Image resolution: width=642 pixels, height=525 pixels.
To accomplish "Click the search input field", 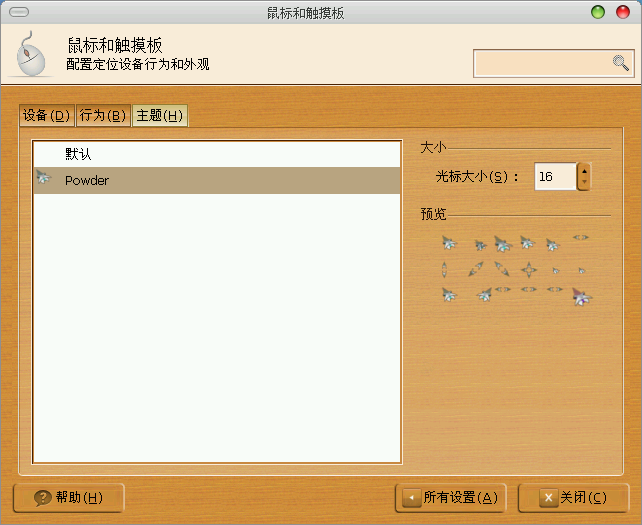I will point(554,63).
